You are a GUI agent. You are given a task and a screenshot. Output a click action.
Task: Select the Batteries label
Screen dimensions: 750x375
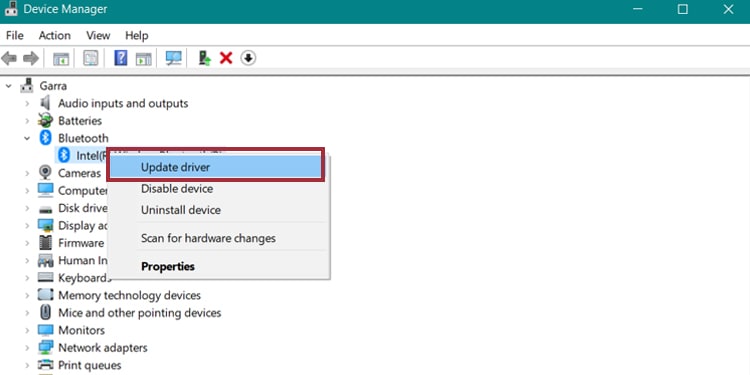click(x=80, y=121)
